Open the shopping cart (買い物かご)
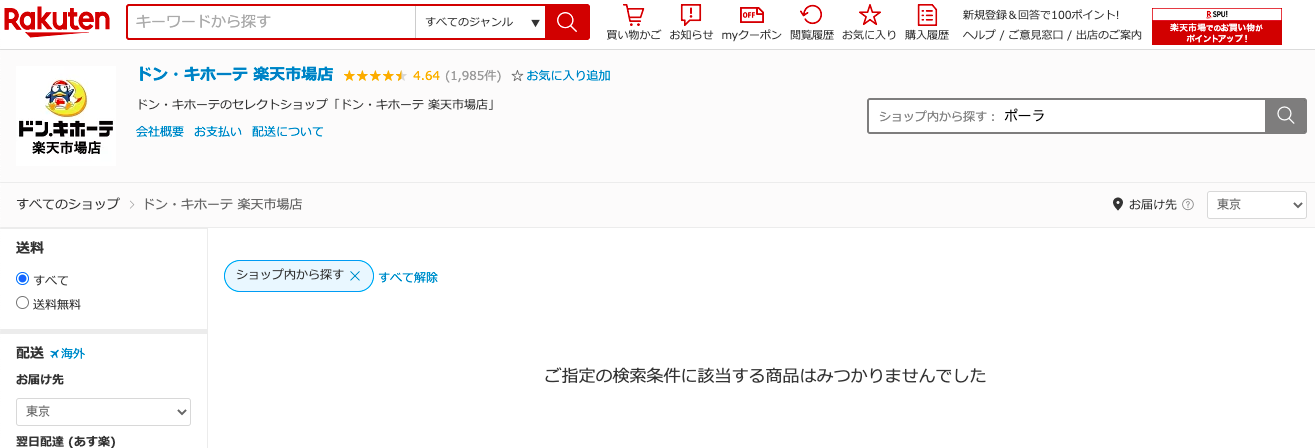Screen dimensions: 1315x448 [633, 22]
